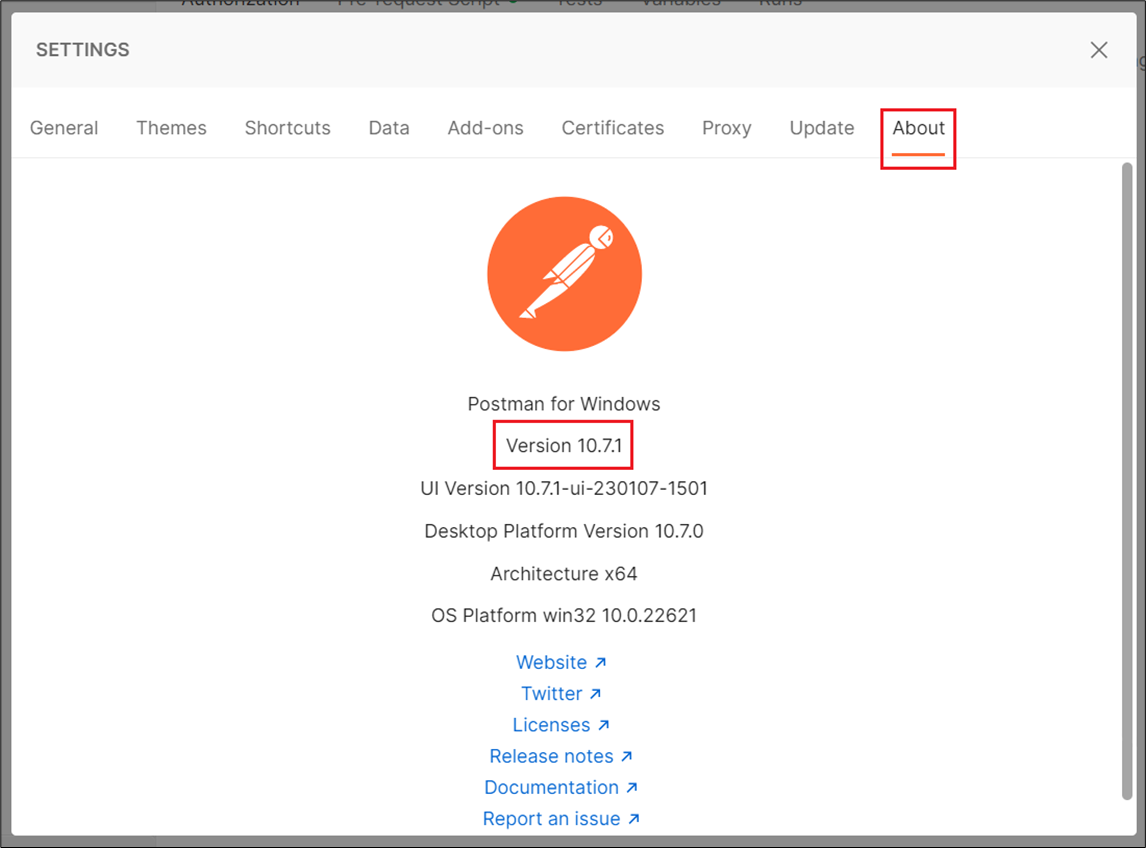
Task: Select the About tab
Action: 919,128
